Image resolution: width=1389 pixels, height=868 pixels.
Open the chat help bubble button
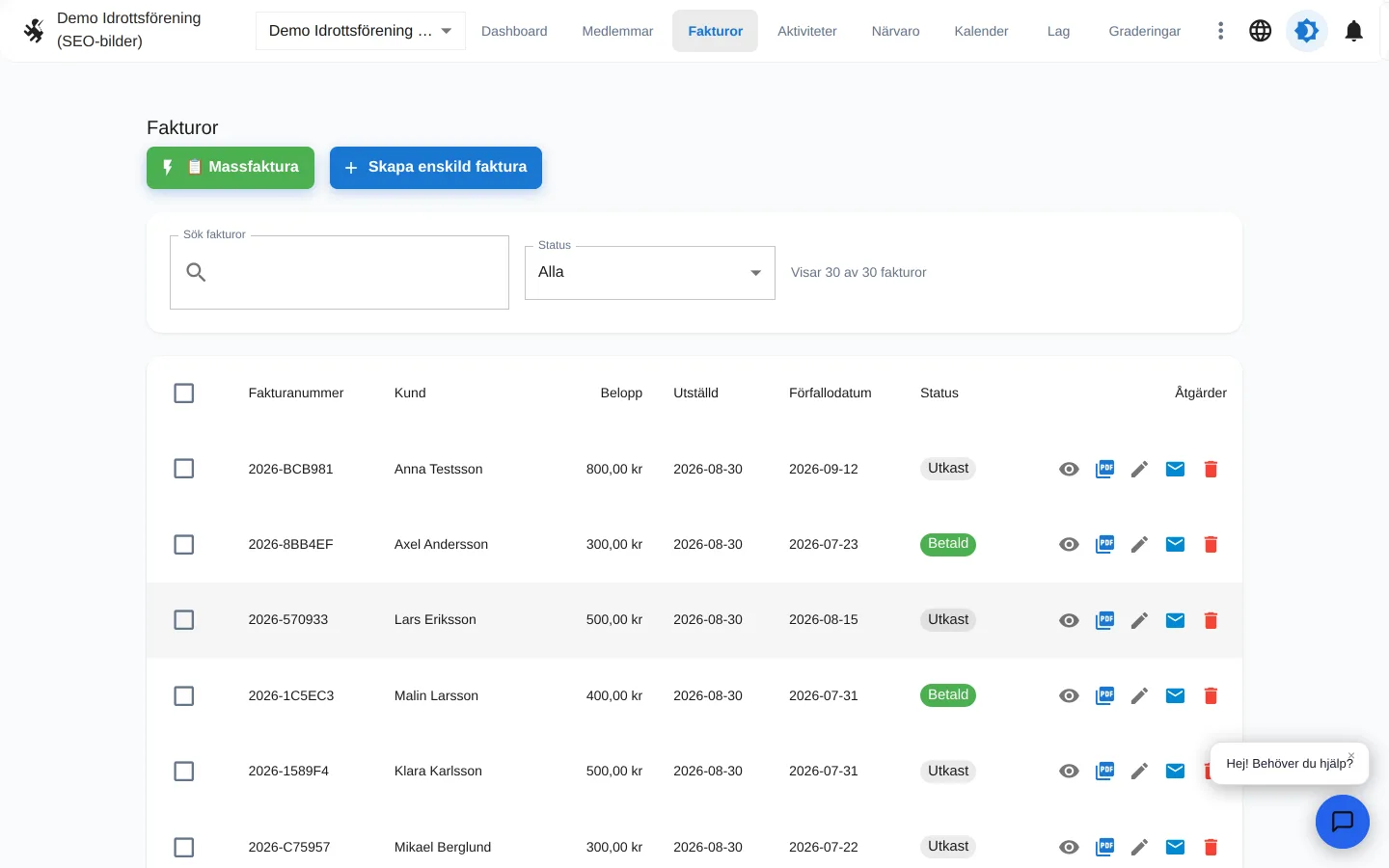[x=1343, y=822]
